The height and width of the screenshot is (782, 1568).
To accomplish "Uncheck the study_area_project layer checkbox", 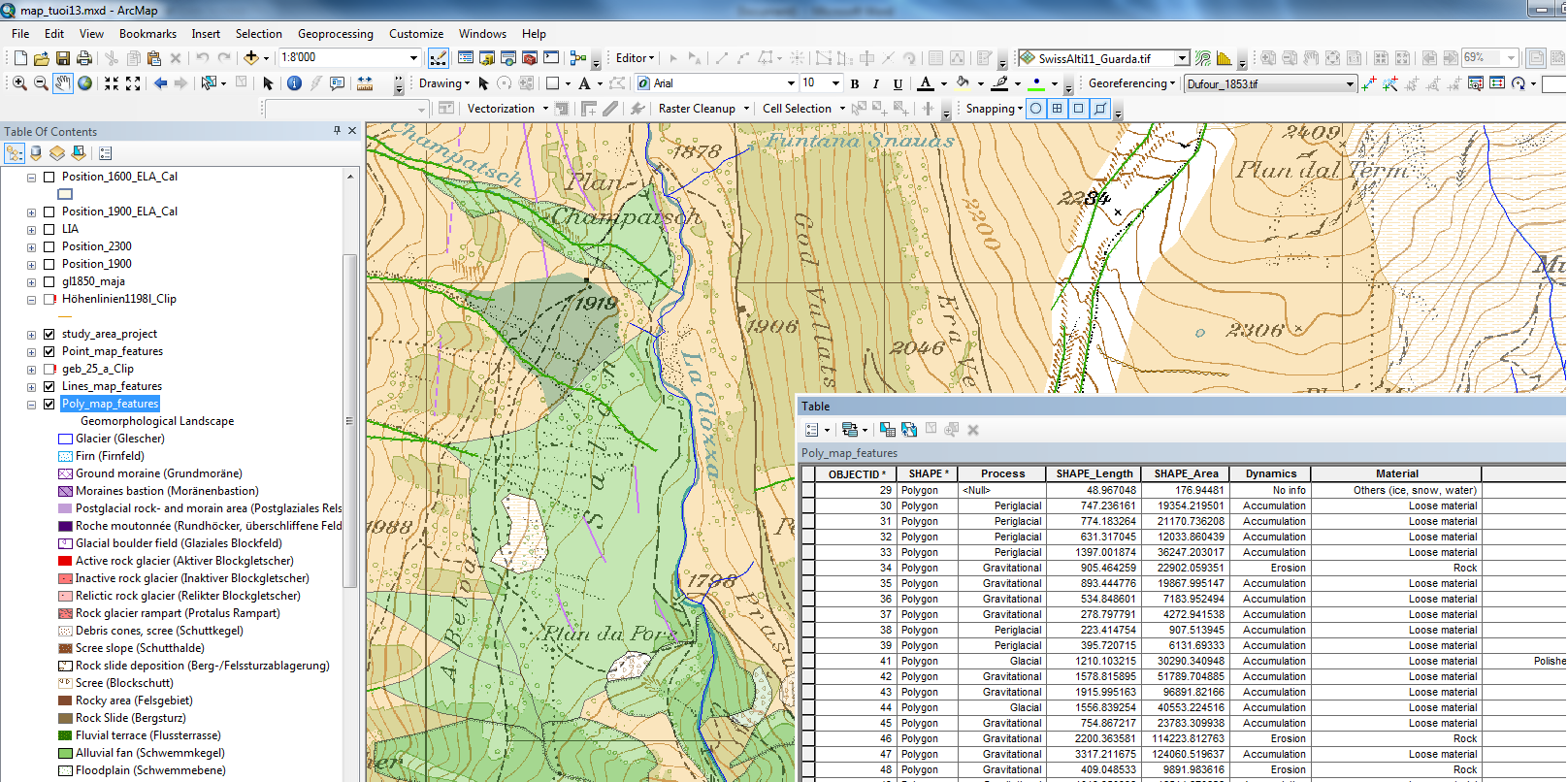I will point(49,334).
